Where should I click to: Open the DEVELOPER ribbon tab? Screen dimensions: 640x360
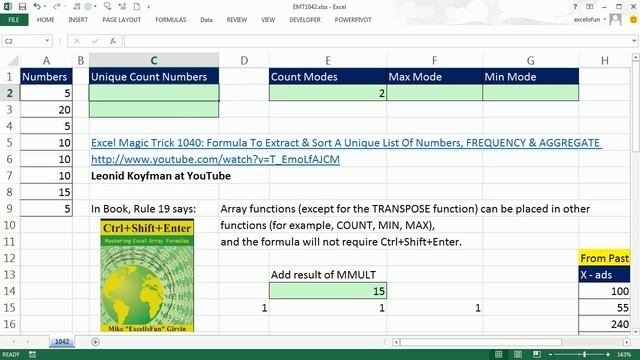click(305, 20)
